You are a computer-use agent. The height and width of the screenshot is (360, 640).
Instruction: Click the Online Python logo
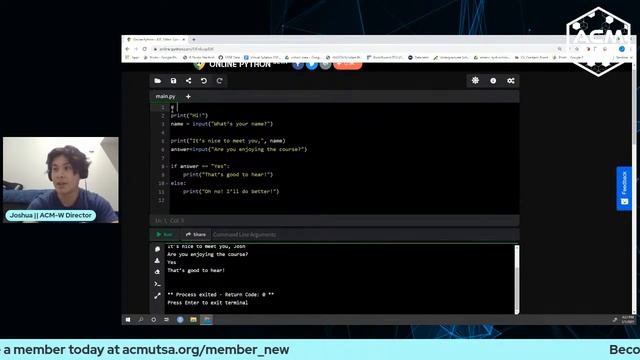coord(232,64)
